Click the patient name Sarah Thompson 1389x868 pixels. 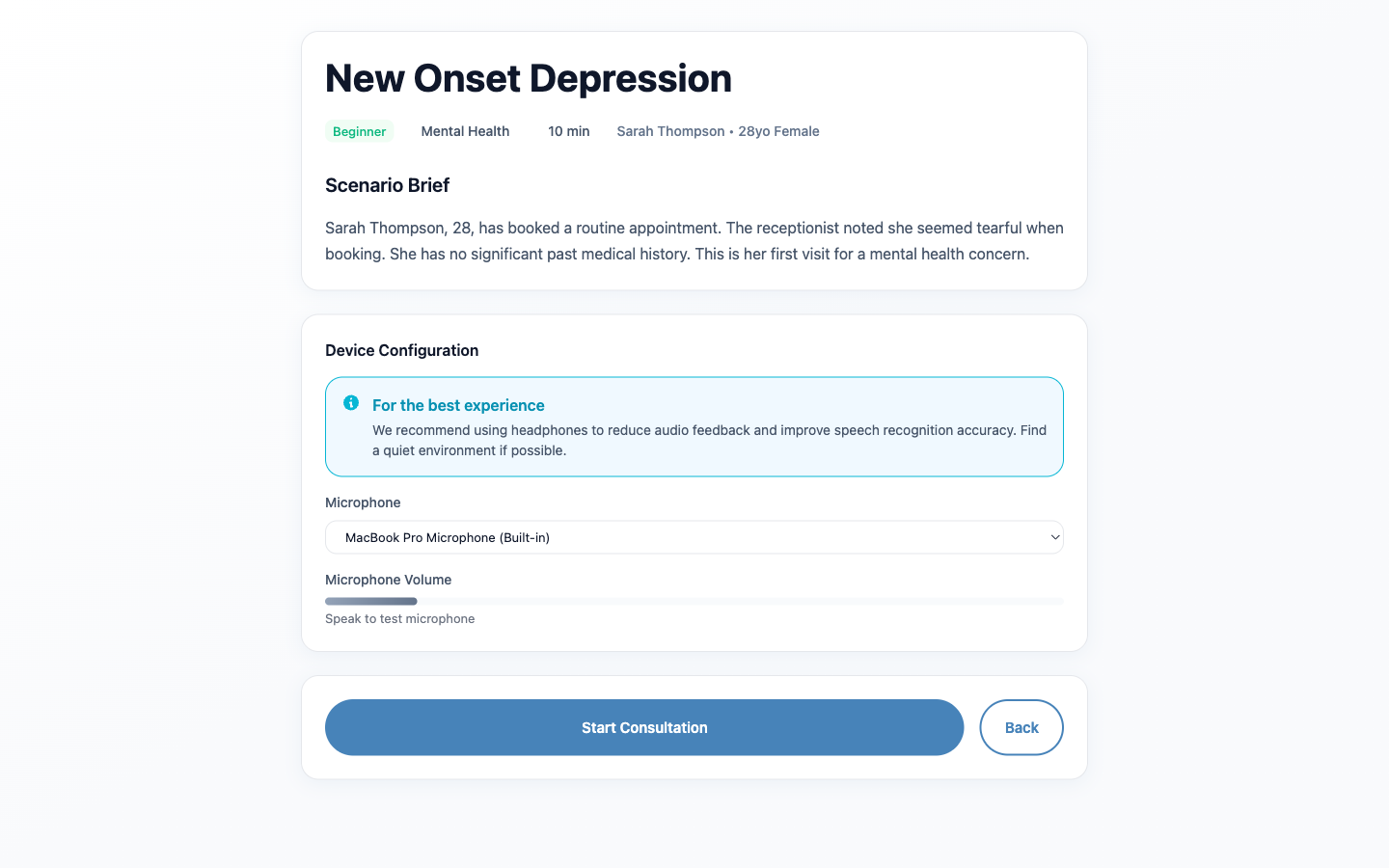670,131
